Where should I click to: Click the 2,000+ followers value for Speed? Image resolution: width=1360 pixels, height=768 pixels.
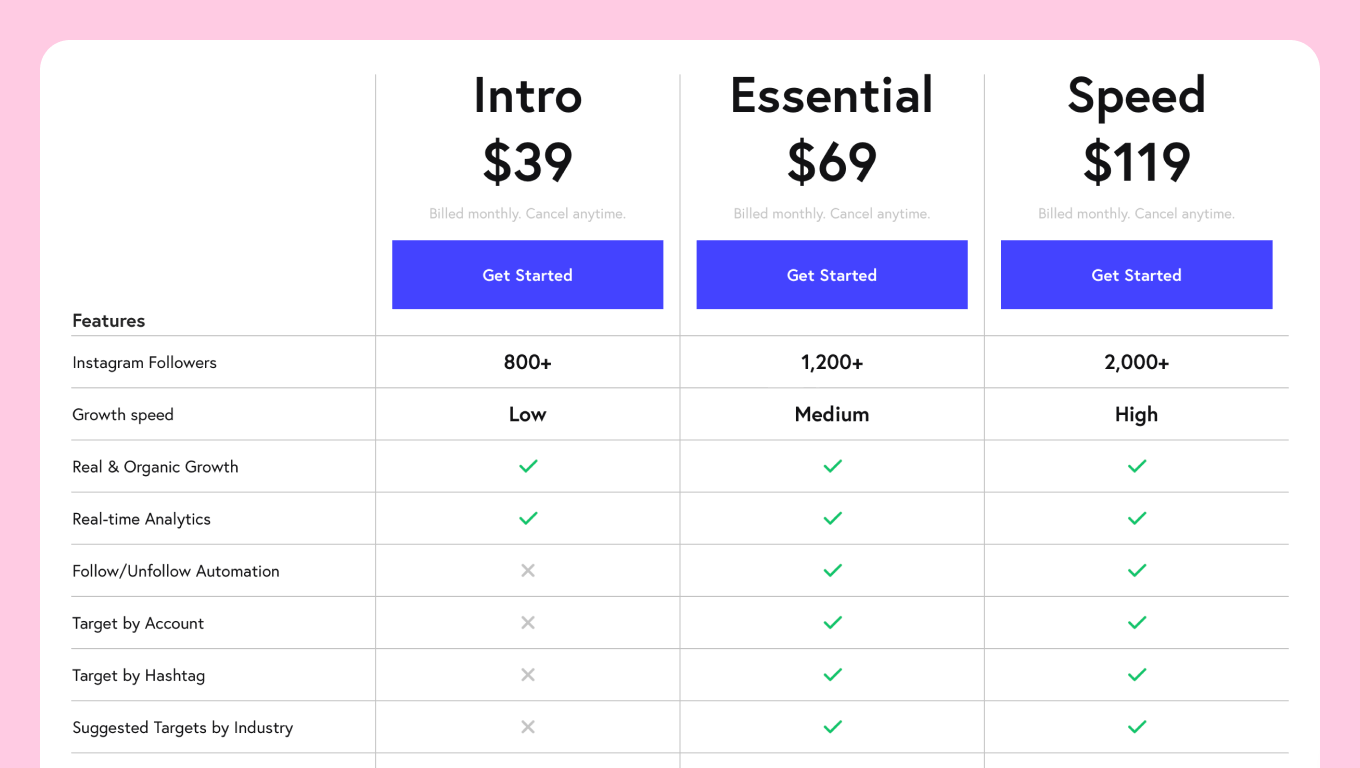tap(1136, 362)
